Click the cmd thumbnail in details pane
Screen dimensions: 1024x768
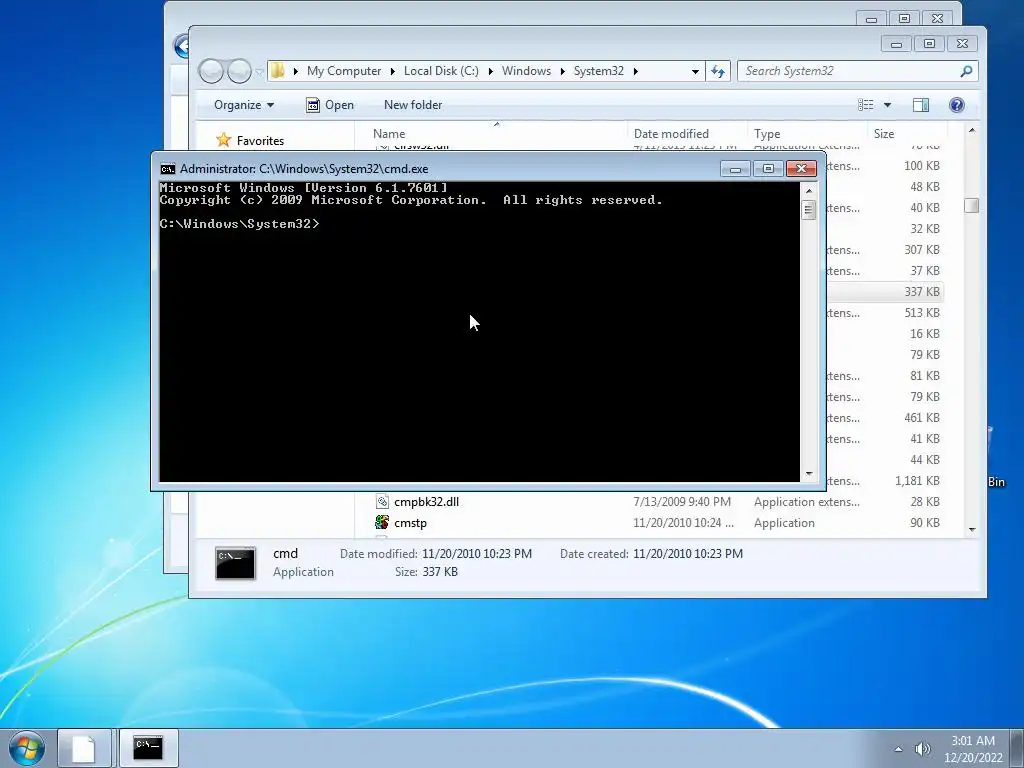click(x=235, y=563)
